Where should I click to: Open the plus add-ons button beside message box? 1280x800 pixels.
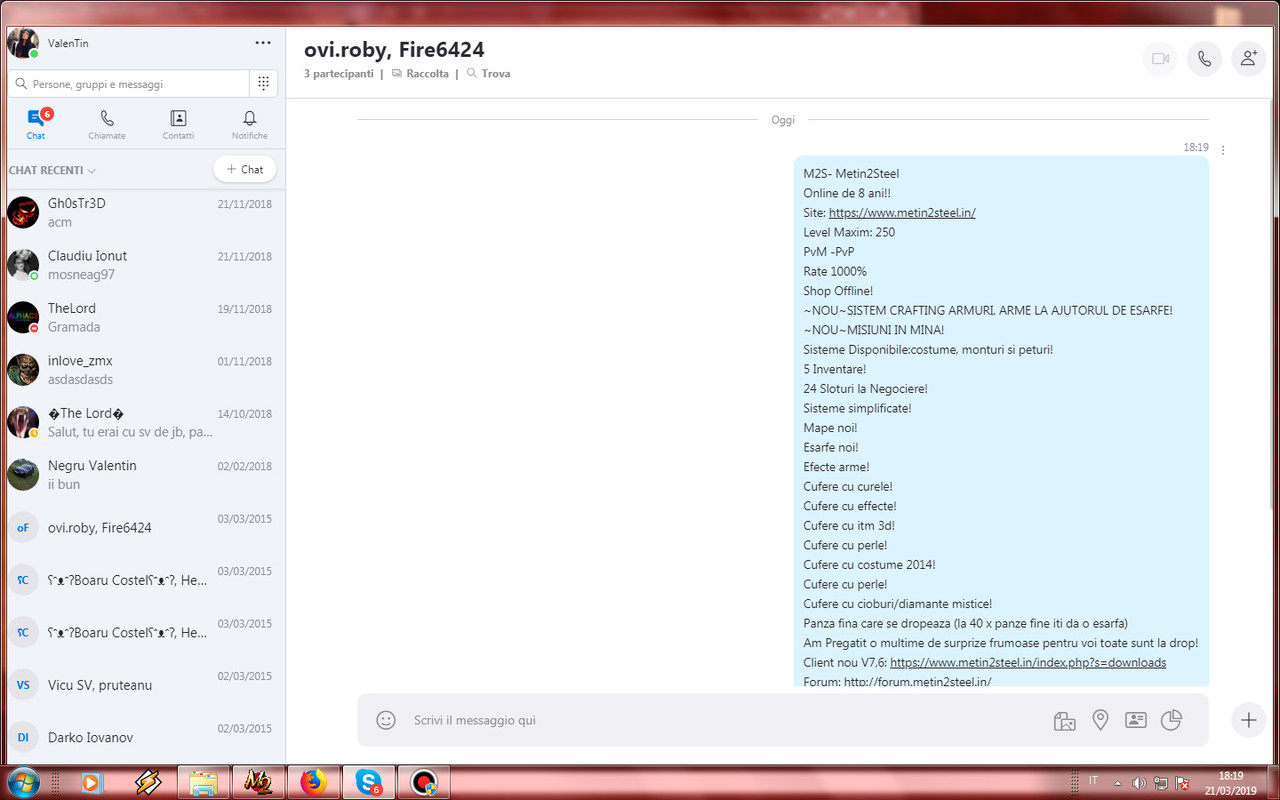1248,720
